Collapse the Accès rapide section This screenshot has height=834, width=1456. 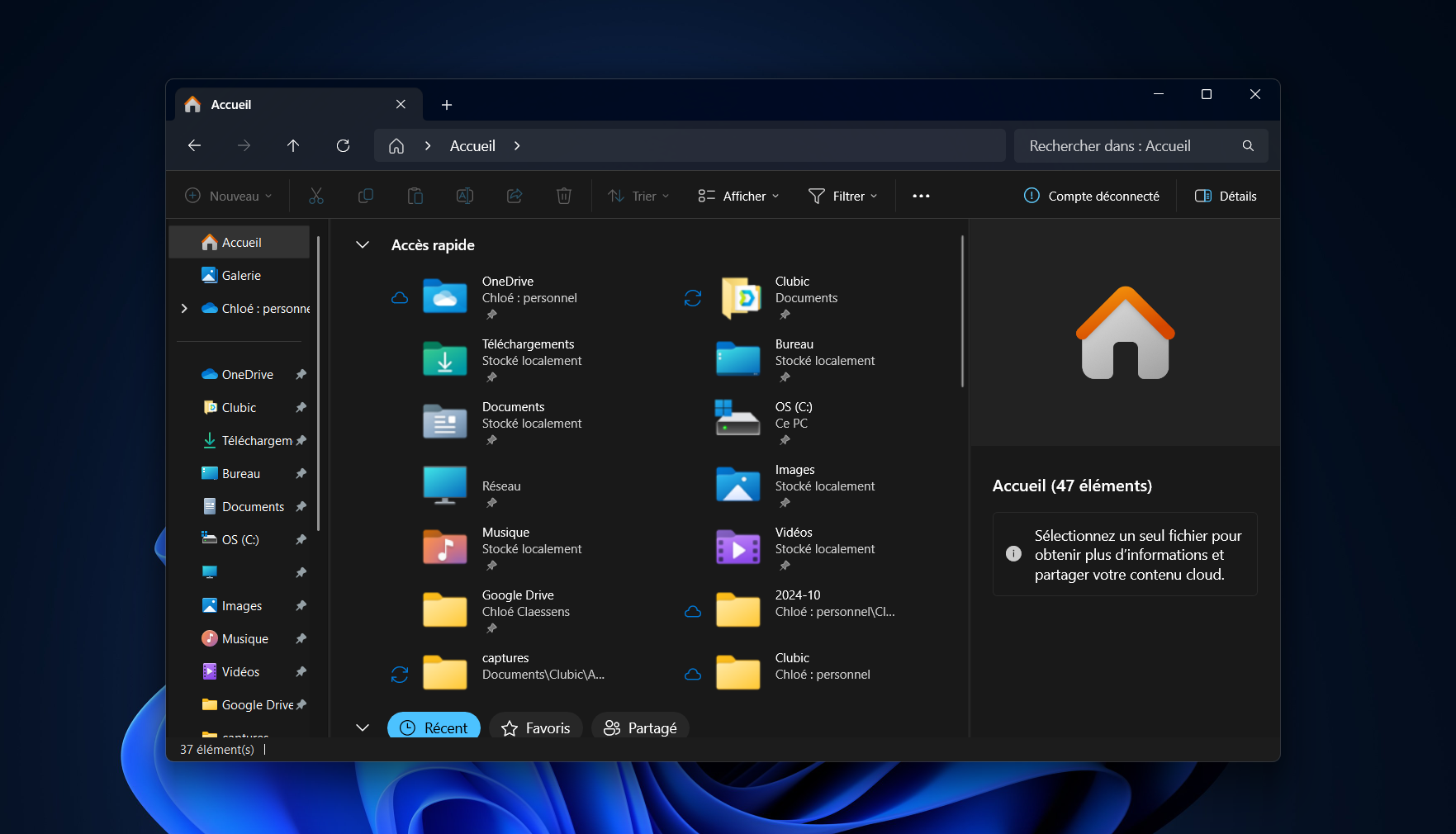[x=363, y=244]
